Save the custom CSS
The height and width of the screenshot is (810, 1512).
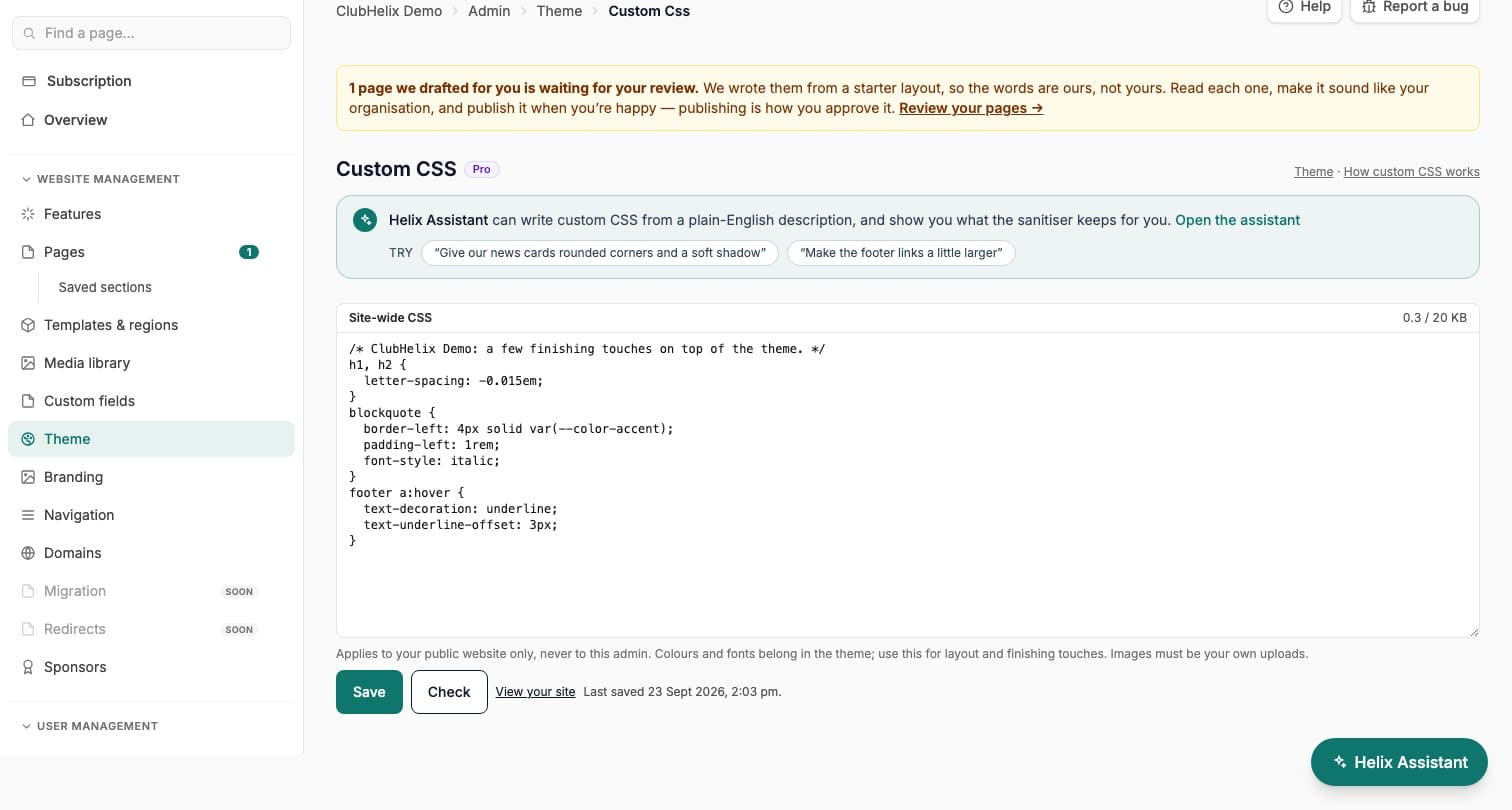click(369, 692)
